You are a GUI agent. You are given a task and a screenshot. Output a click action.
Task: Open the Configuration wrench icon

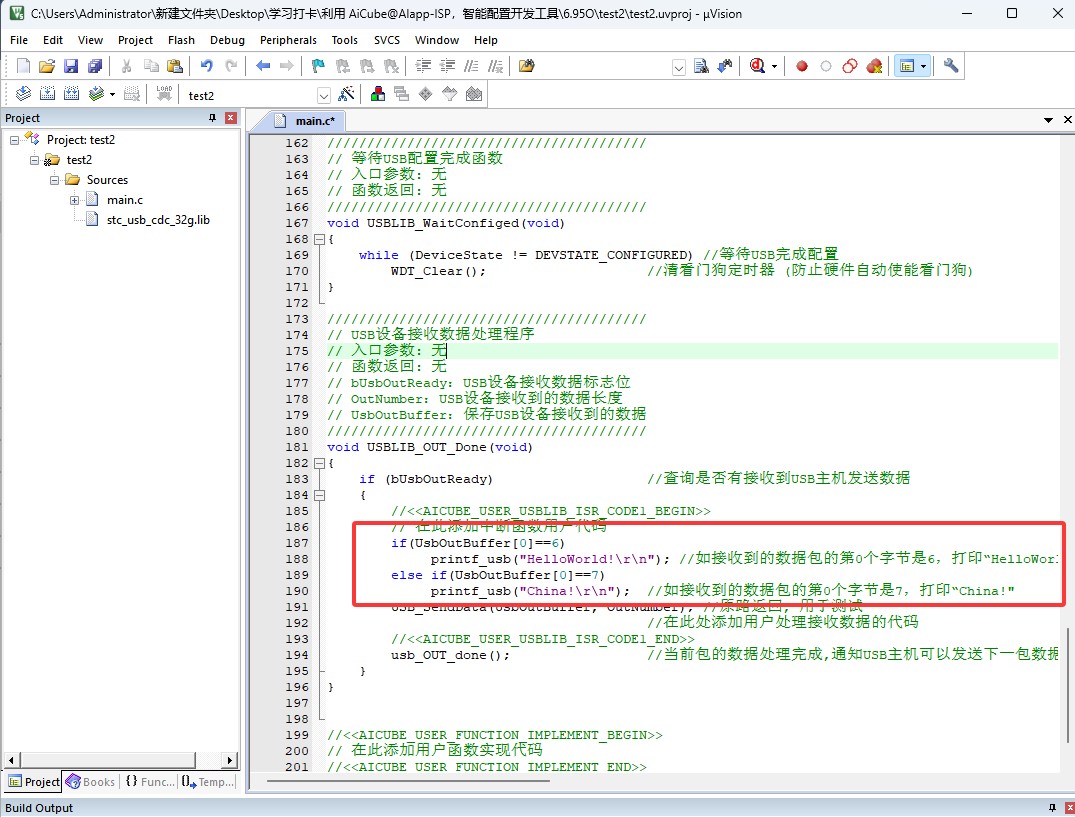[951, 66]
